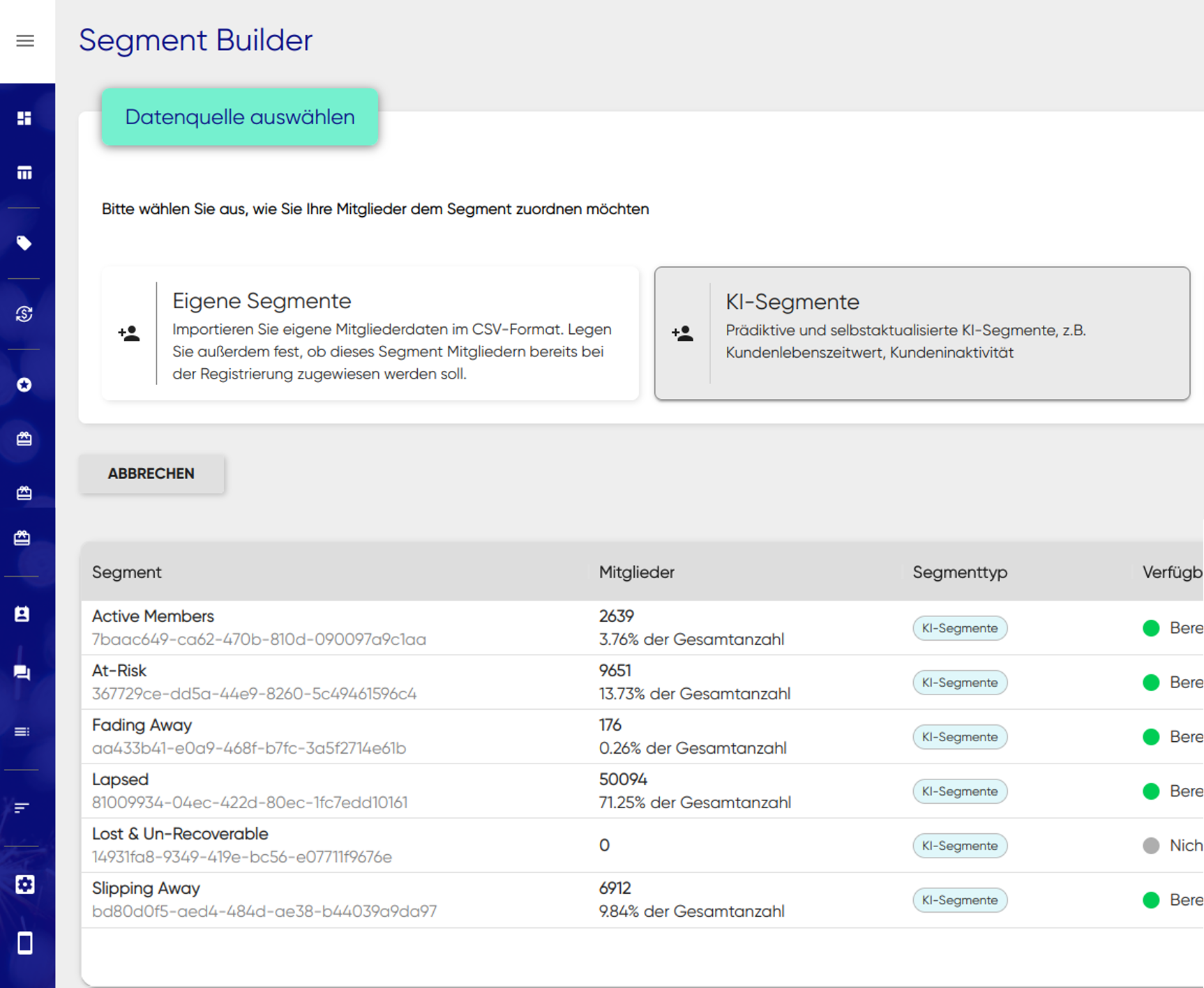
Task: Open the hamburger navigation menu
Action: coord(25,41)
